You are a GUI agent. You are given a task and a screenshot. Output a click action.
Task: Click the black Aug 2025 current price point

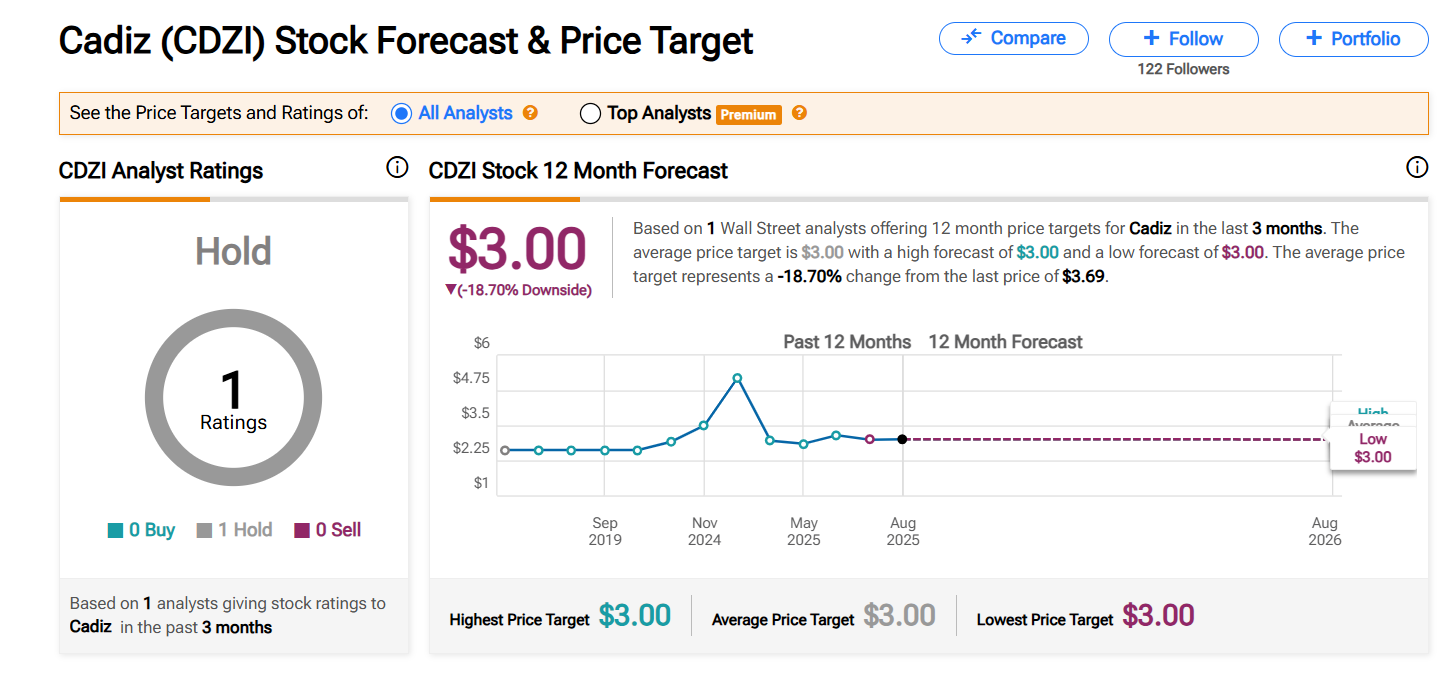[902, 439]
